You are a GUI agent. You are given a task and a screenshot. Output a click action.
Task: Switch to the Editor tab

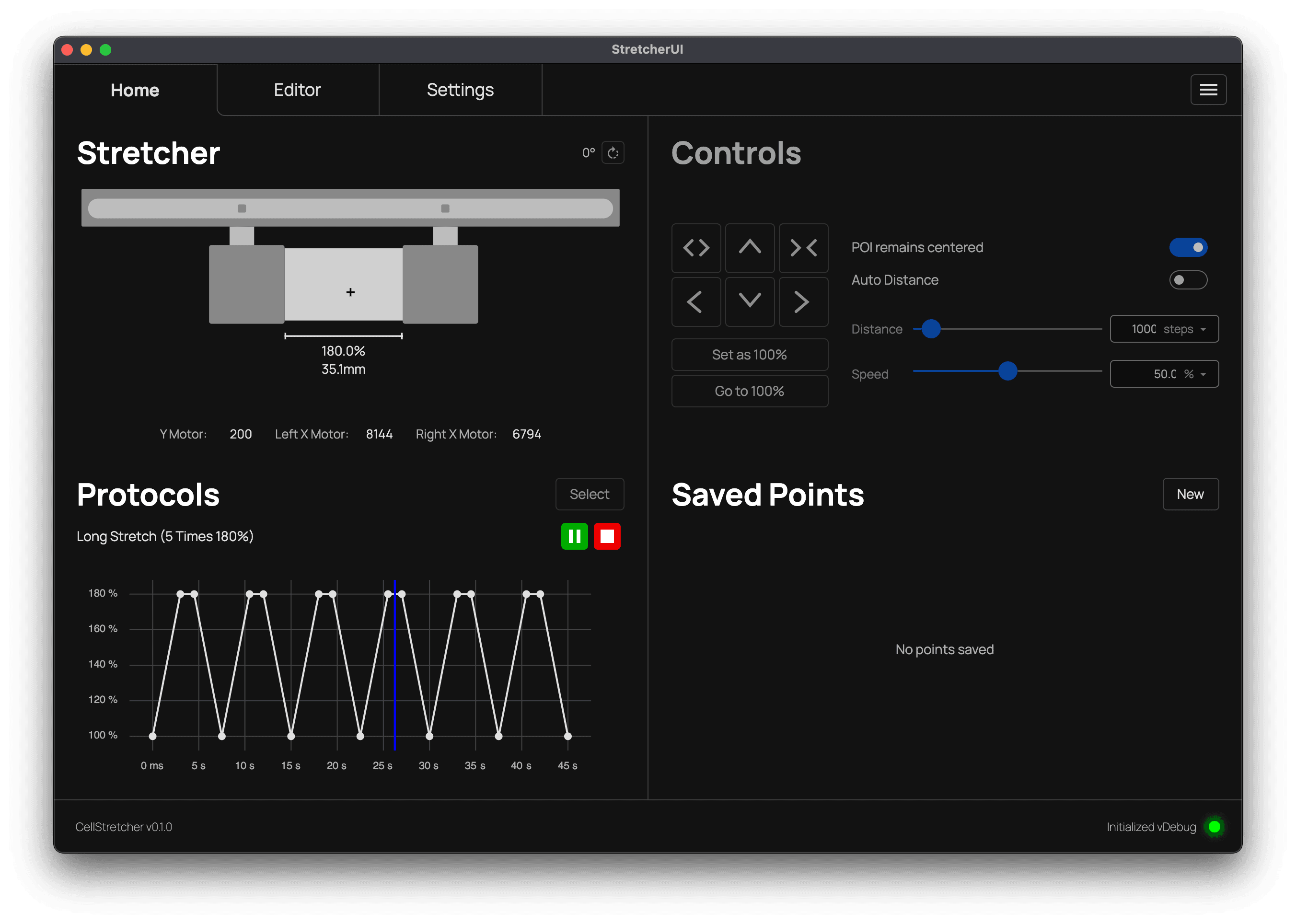point(298,90)
